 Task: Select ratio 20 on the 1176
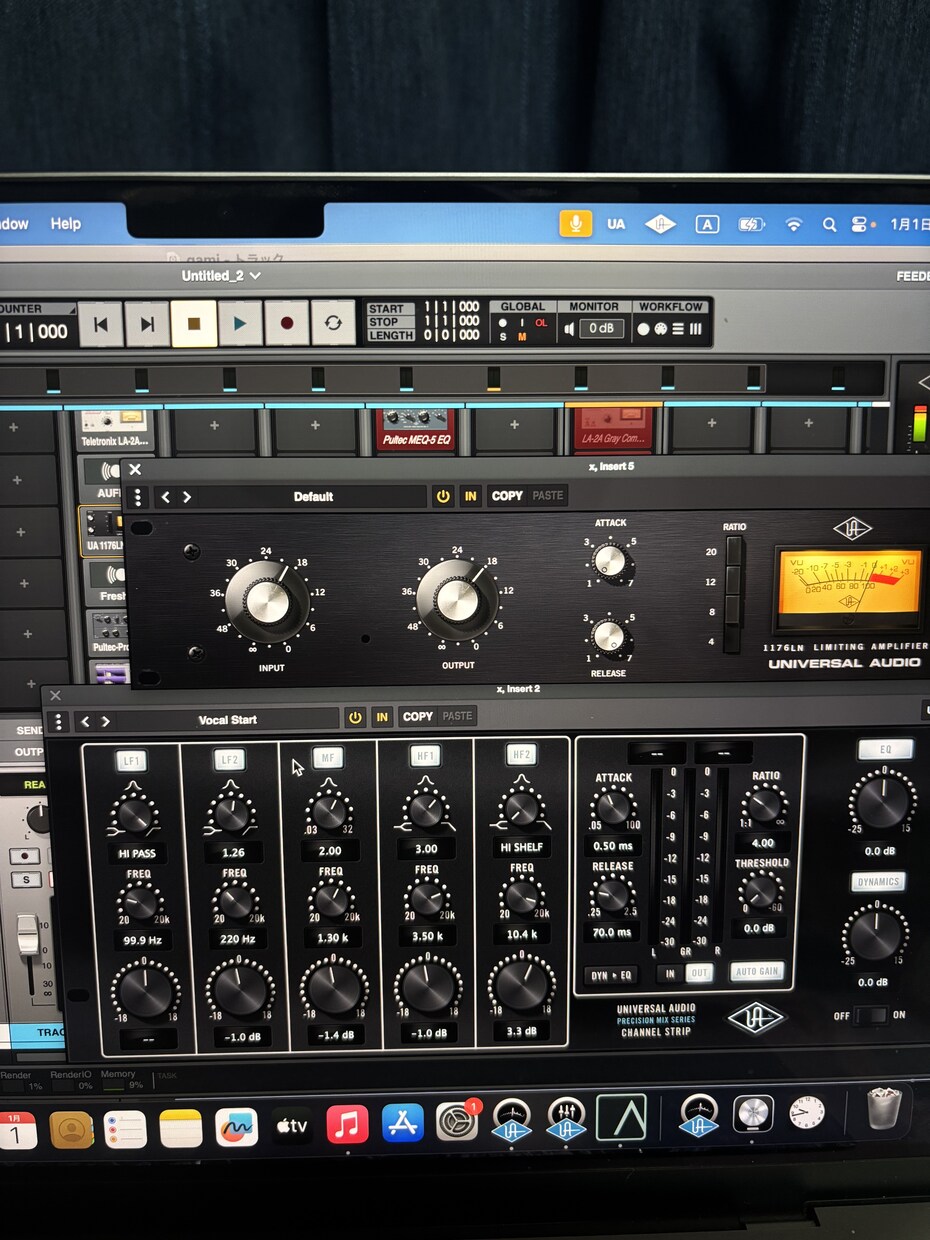pyautogui.click(x=734, y=551)
